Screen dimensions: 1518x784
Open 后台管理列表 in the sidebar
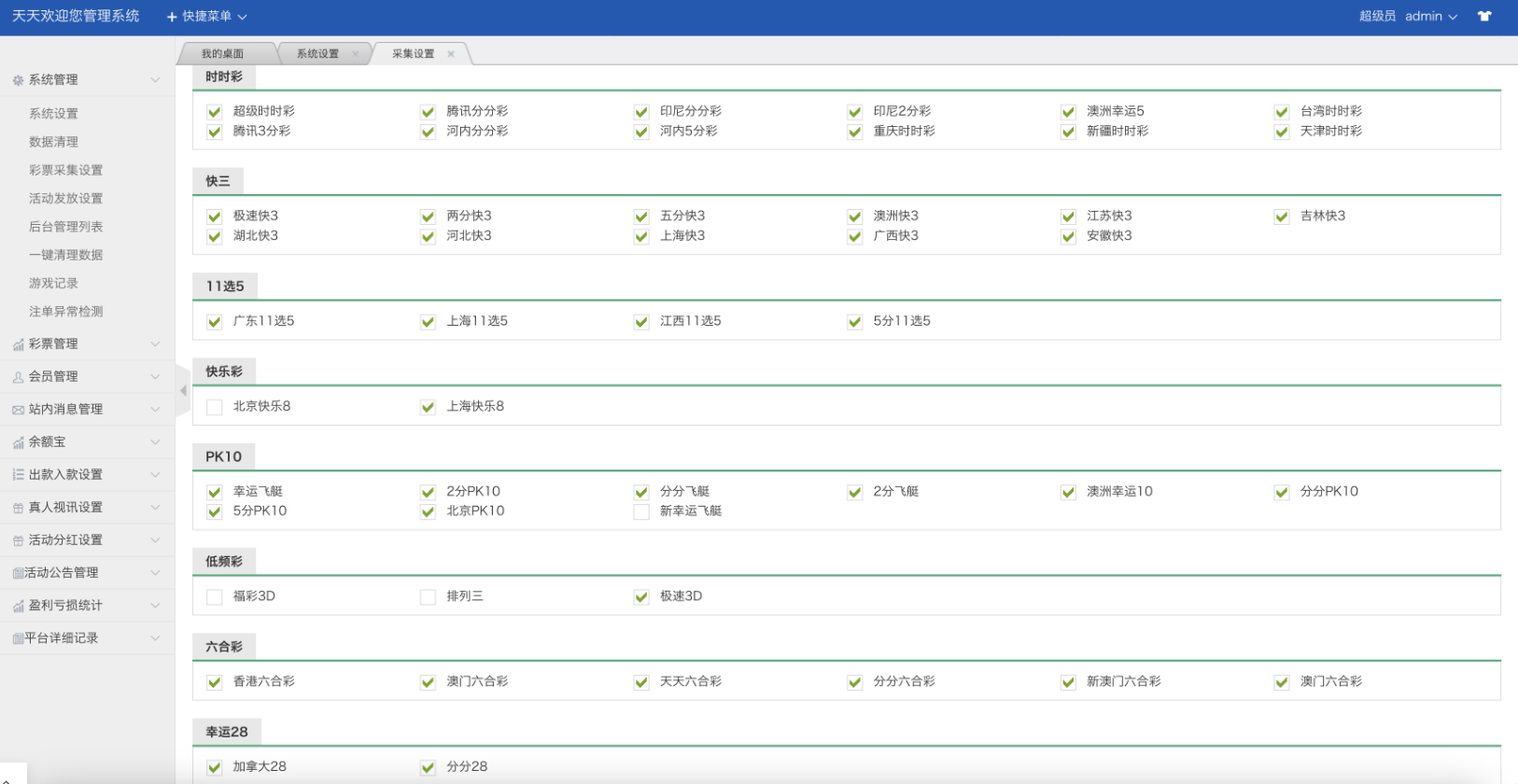pyautogui.click(x=65, y=227)
